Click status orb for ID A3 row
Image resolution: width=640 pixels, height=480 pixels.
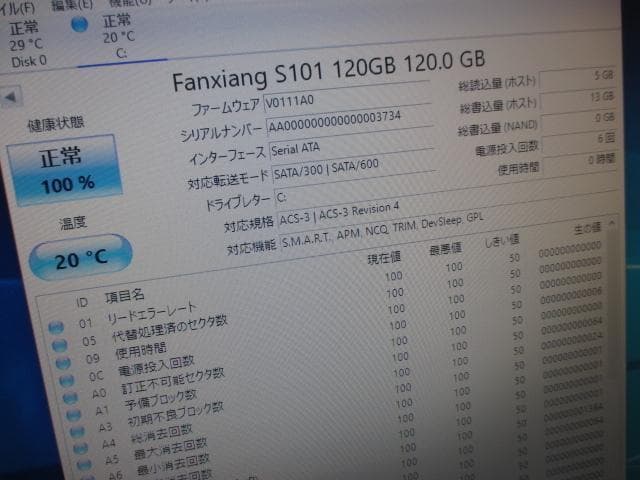(74, 429)
